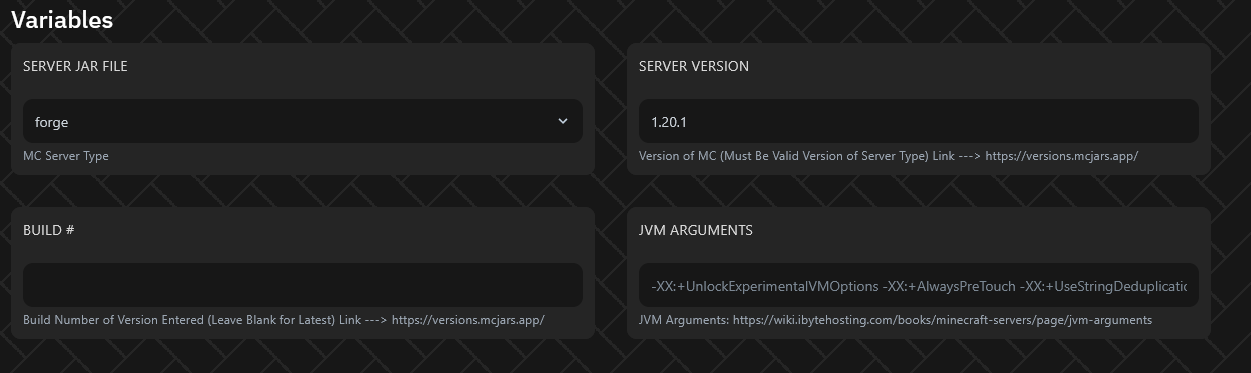Edit the Server Version field showing 1.20.1
Viewport: 1251px width, 373px height.
(918, 121)
